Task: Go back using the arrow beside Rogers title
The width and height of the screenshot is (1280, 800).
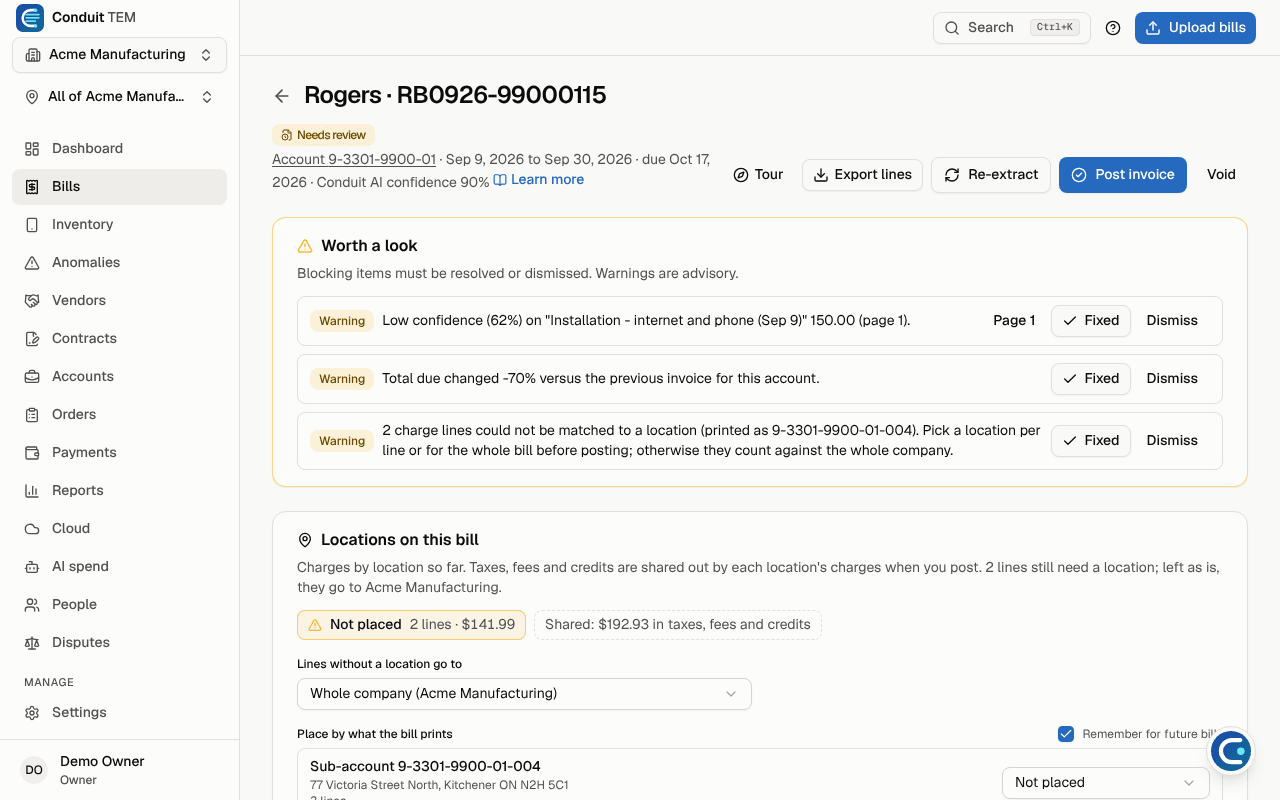Action: pyautogui.click(x=282, y=96)
